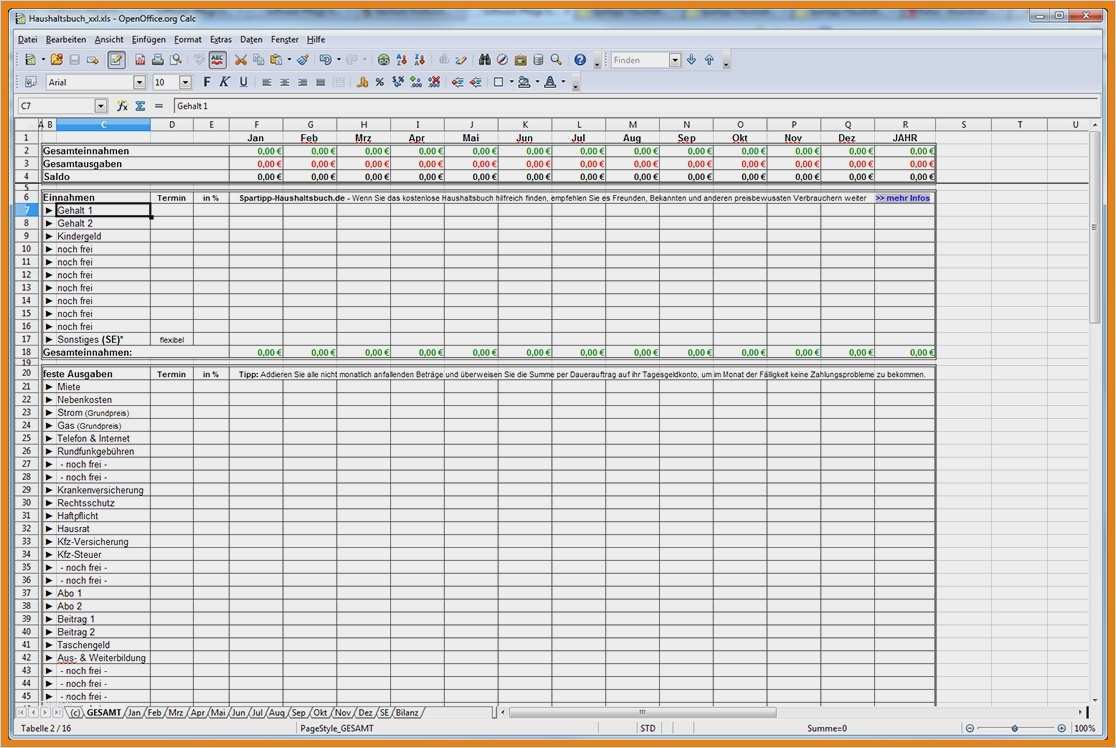Expand the Name Box dropdown arrow
The image size is (1116, 748).
[100, 105]
